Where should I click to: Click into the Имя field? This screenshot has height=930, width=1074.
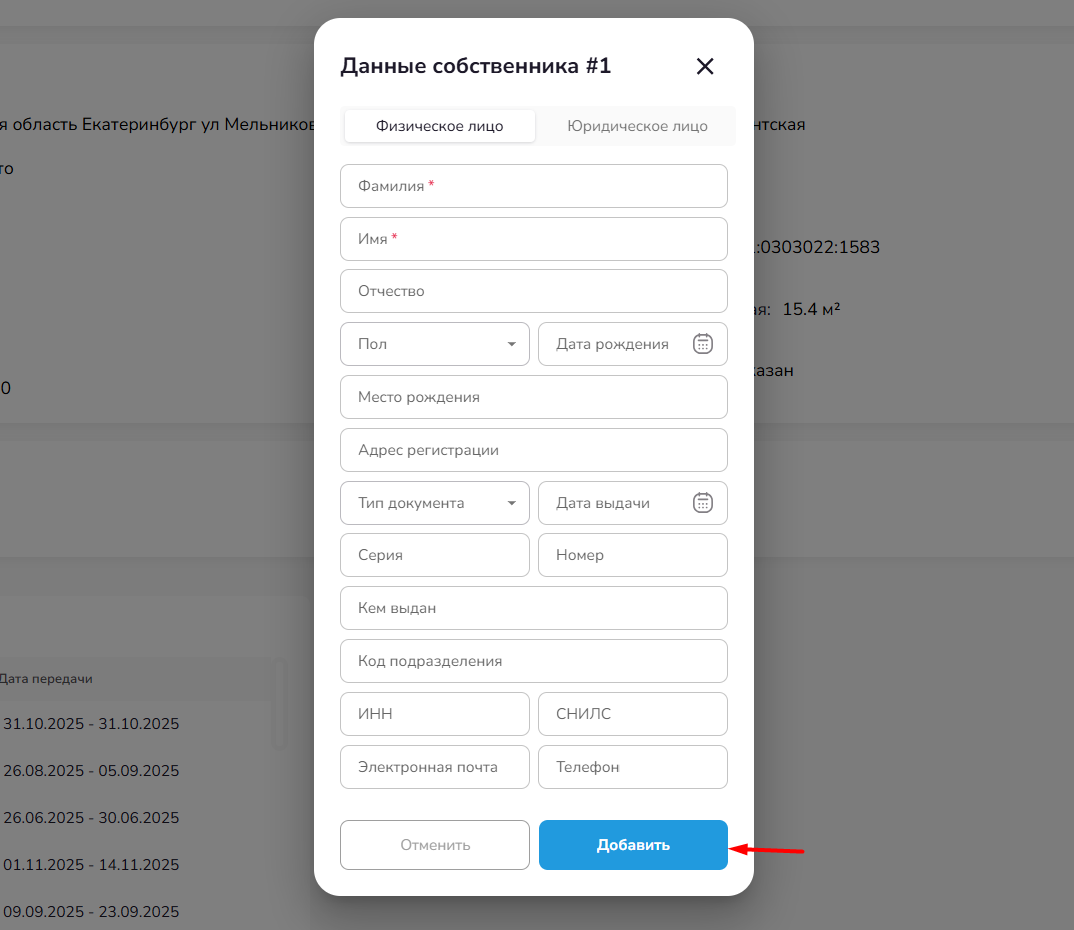coord(534,239)
